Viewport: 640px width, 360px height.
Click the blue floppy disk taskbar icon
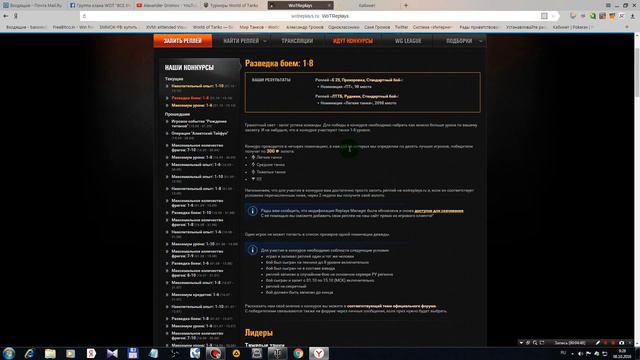tap(133, 353)
